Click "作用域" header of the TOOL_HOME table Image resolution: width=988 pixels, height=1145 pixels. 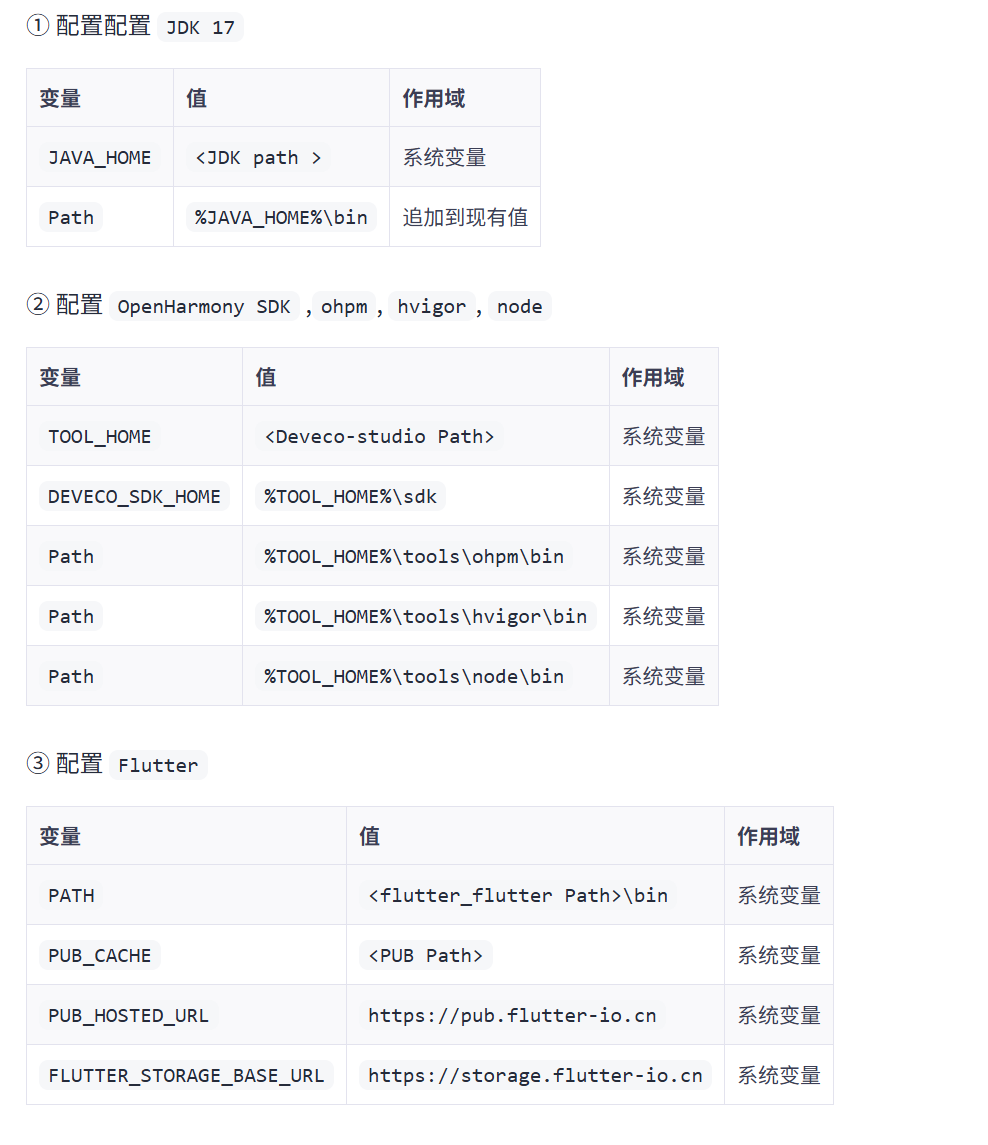[653, 378]
